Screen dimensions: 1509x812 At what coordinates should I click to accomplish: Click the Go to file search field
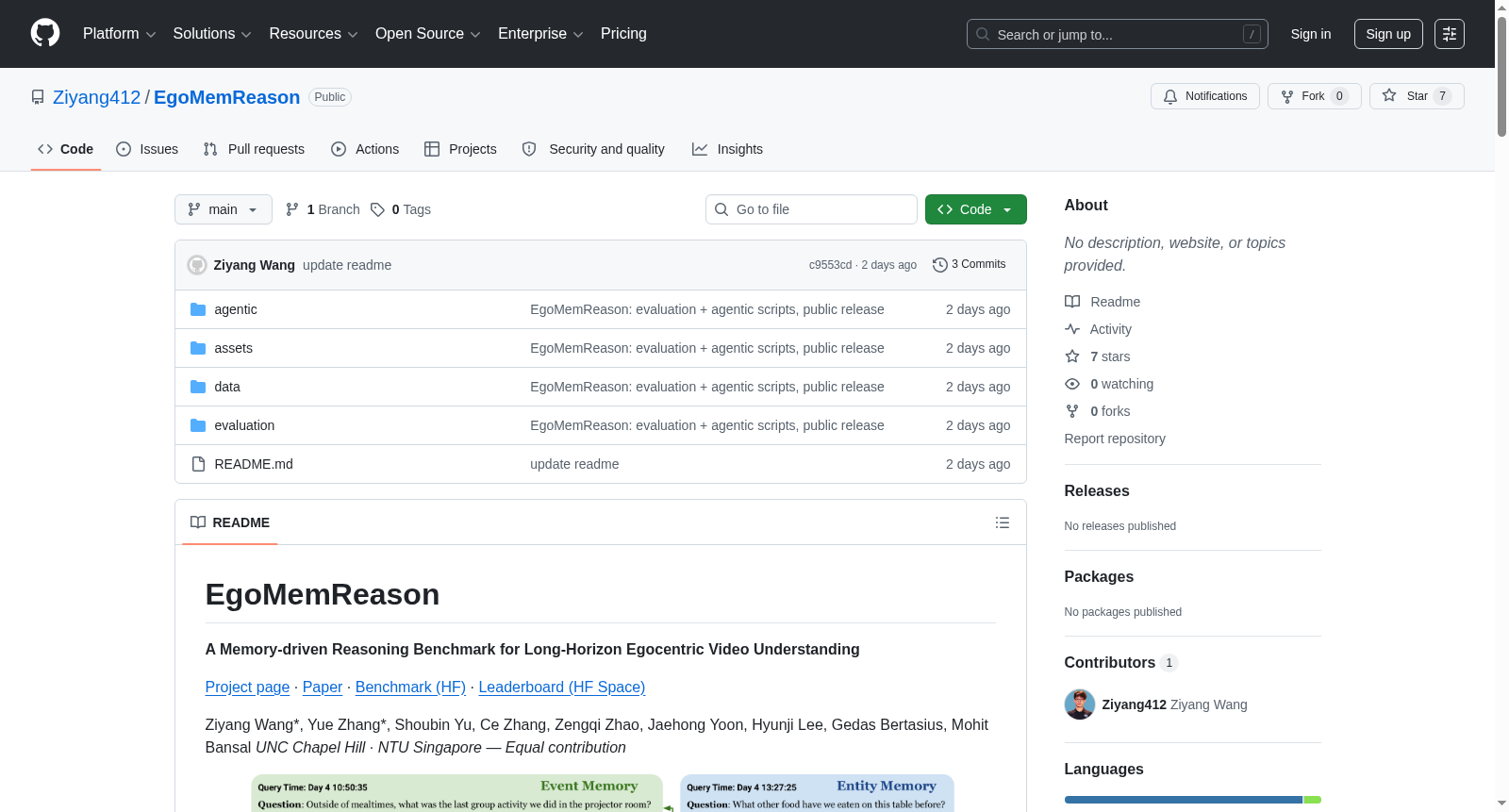811,209
